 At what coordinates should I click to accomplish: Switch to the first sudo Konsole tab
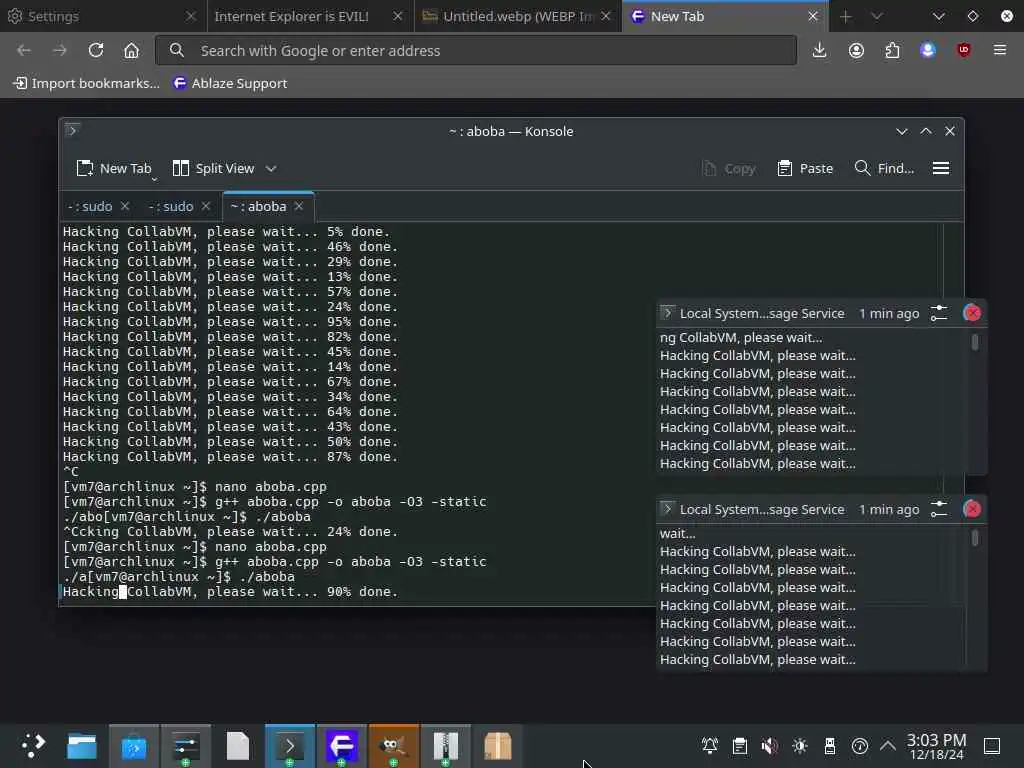click(90, 206)
